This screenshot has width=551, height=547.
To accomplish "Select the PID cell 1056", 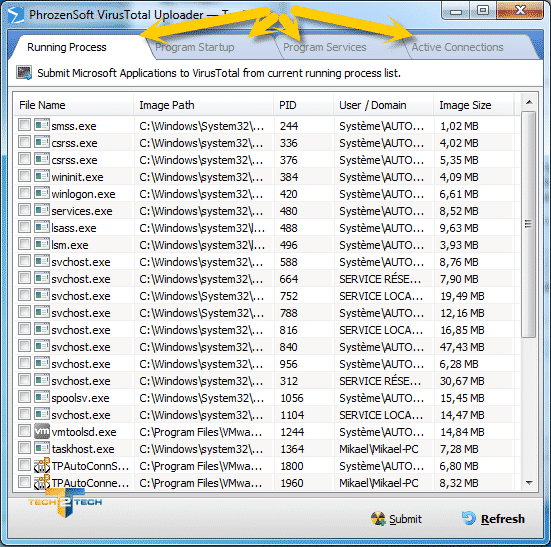I will [x=292, y=398].
